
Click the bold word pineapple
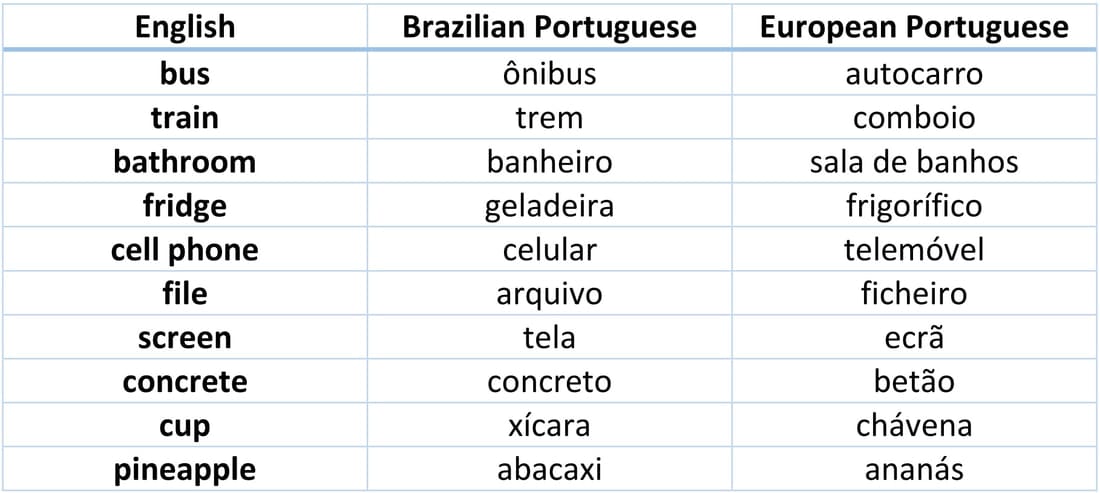point(185,471)
